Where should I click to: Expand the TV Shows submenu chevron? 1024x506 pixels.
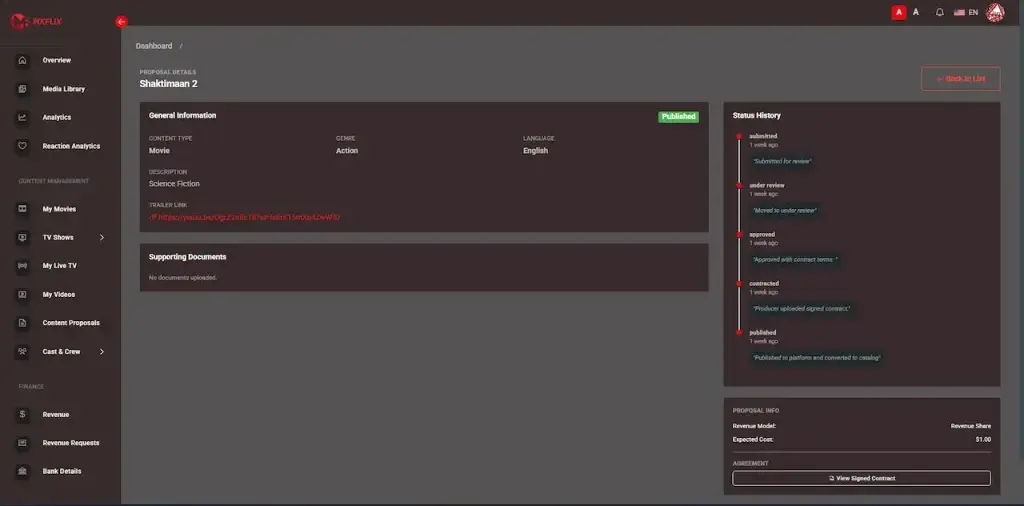102,238
